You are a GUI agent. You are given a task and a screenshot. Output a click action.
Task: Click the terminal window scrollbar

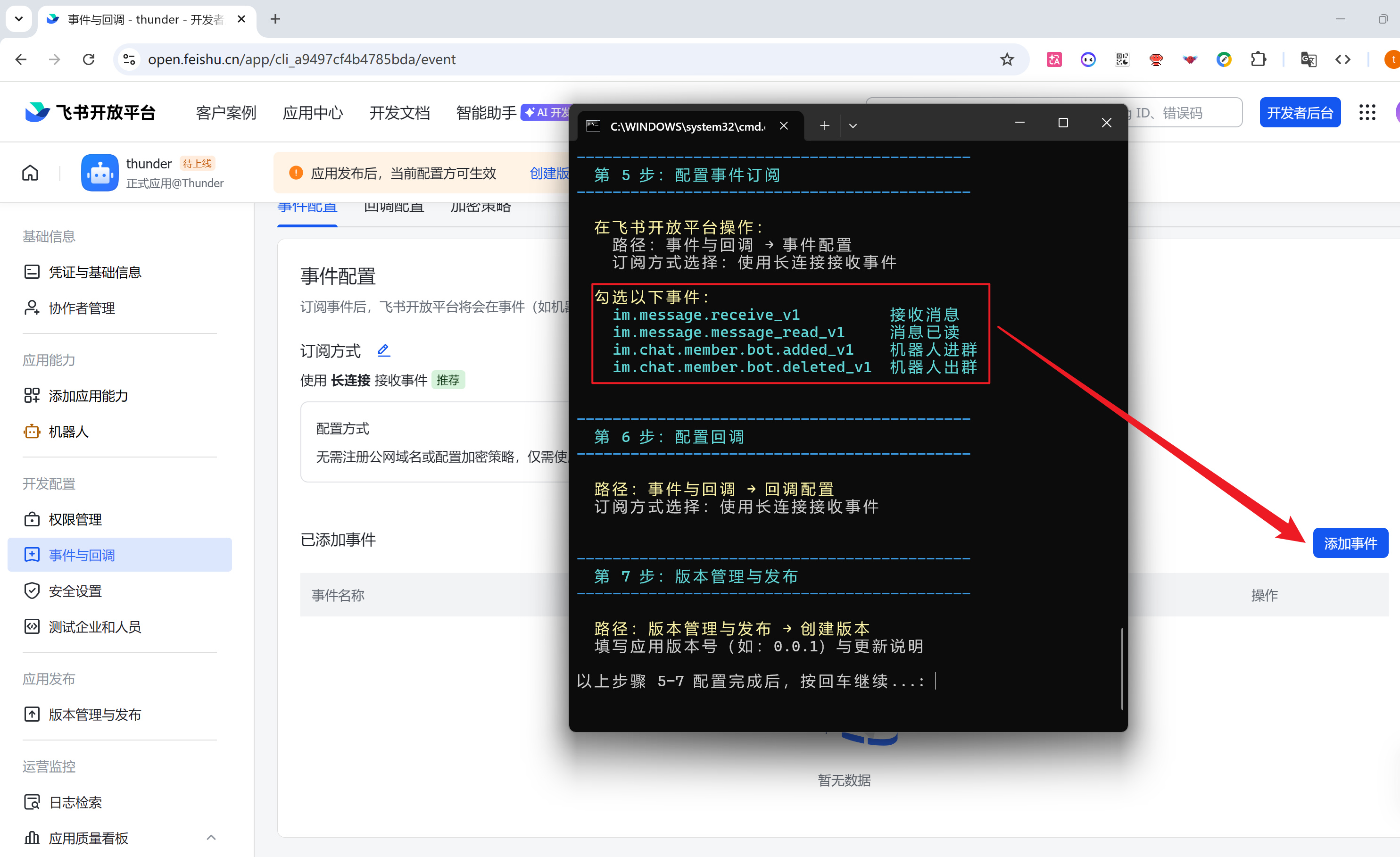click(1122, 668)
